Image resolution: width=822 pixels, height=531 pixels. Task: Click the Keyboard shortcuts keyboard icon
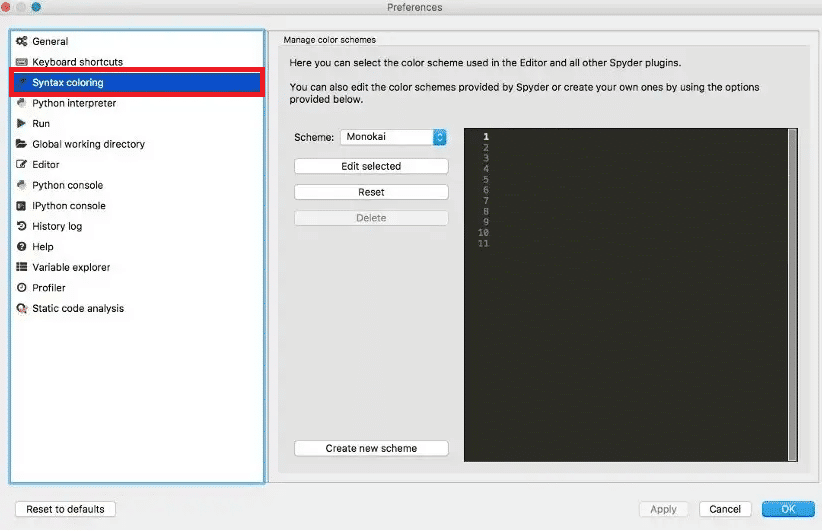click(21, 62)
